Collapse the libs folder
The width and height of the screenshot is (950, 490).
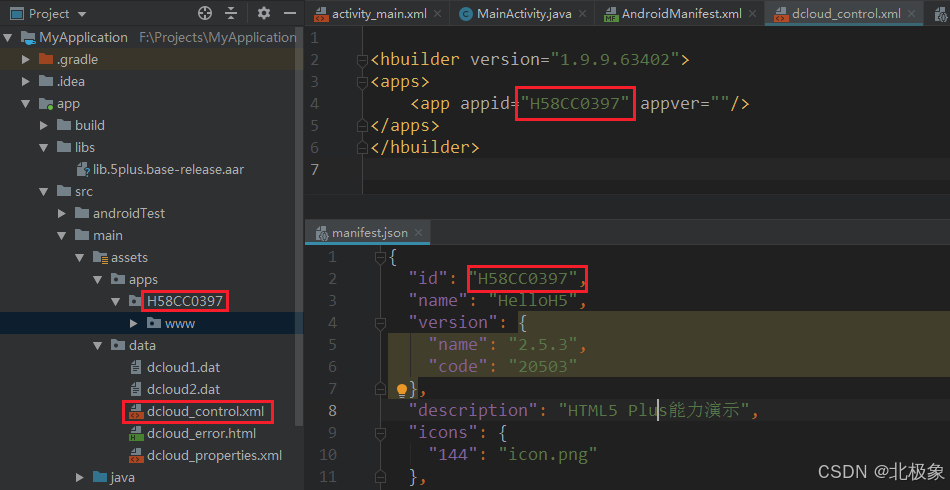coord(44,147)
